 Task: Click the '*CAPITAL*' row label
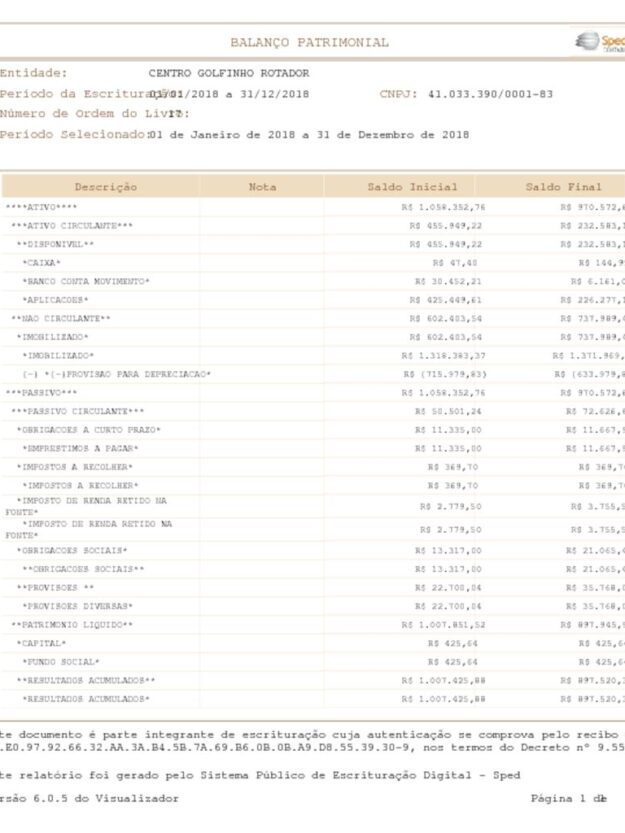pyautogui.click(x=41, y=643)
